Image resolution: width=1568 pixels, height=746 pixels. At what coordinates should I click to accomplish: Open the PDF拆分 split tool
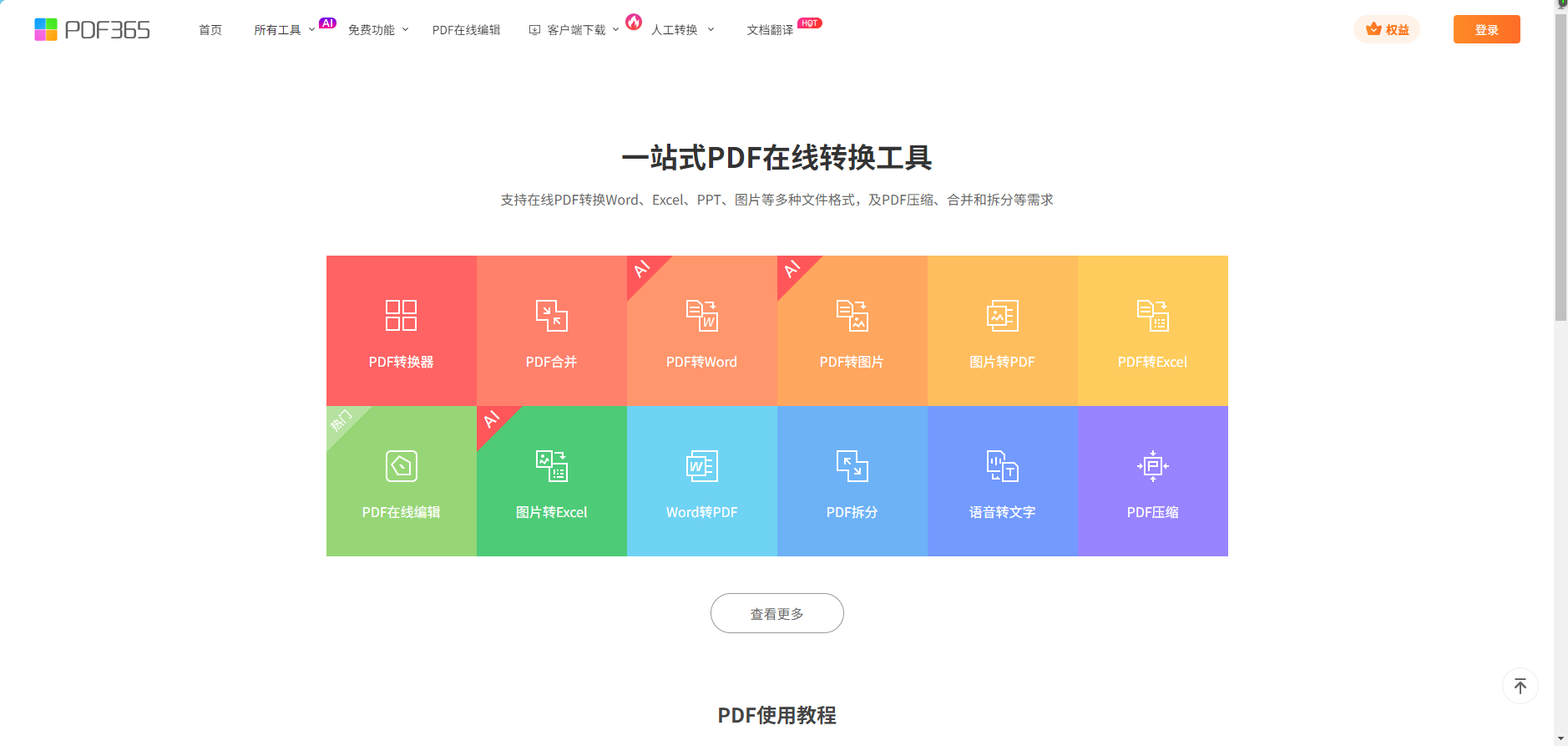(852, 481)
